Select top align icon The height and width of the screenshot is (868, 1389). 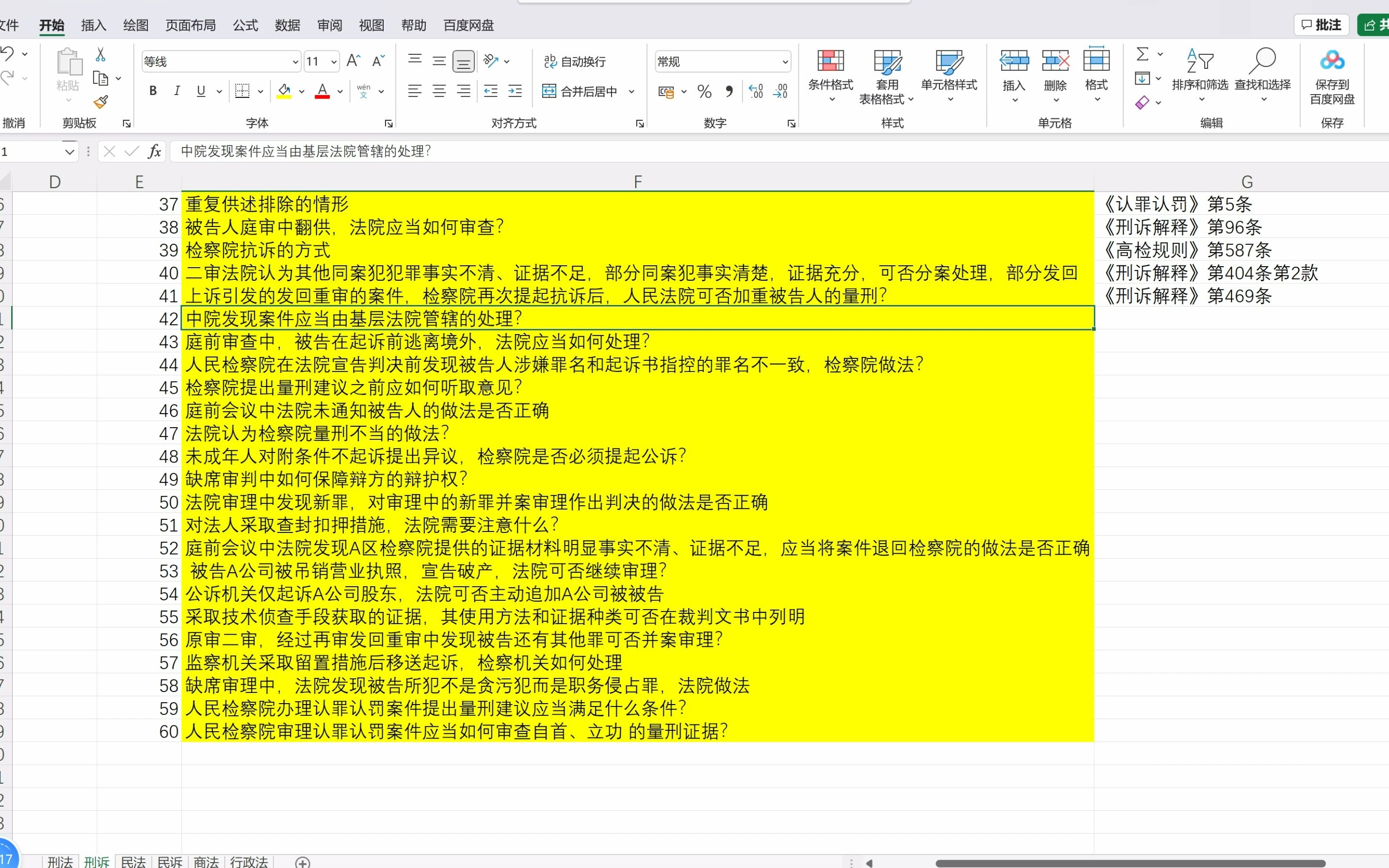[414, 60]
